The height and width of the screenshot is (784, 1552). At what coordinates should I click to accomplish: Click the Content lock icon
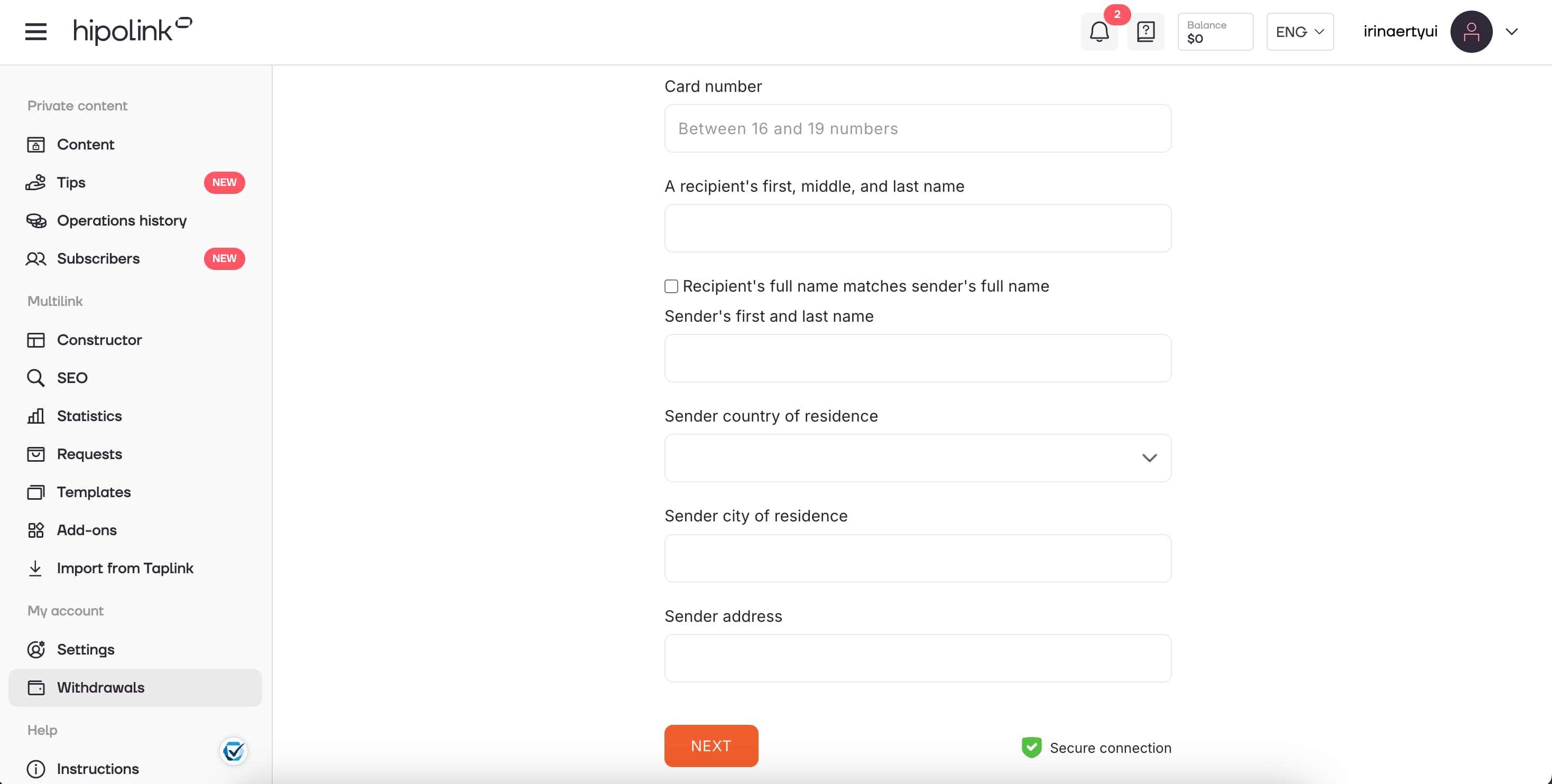coord(35,145)
